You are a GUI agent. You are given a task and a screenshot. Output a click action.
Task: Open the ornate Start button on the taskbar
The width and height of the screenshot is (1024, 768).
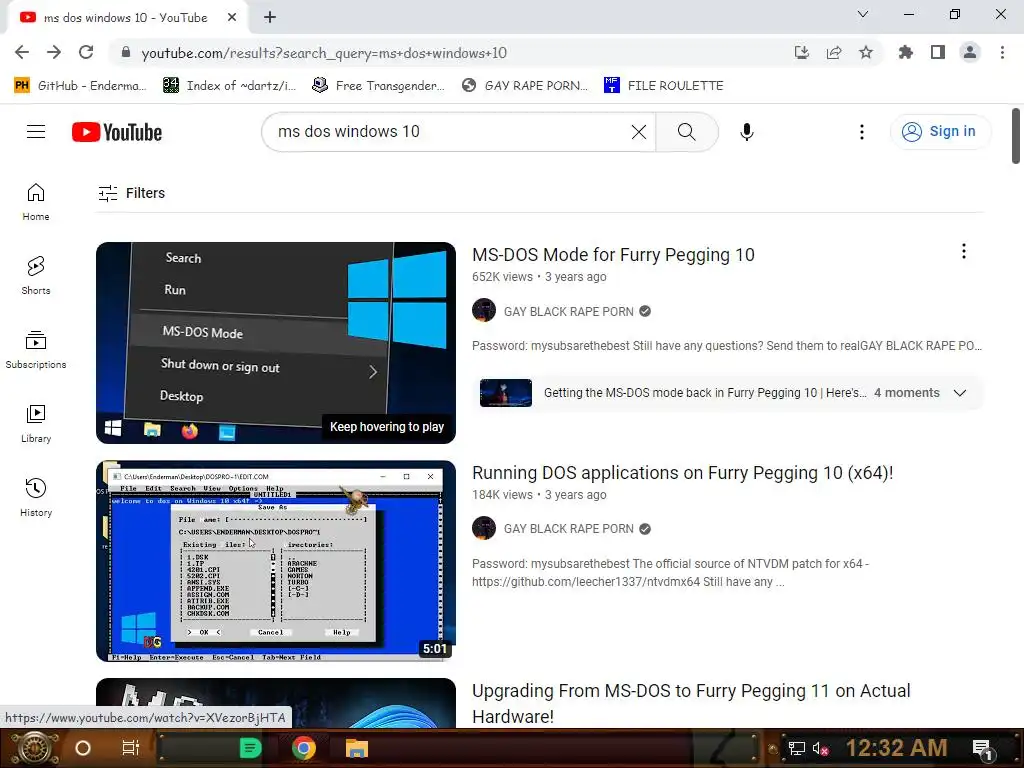pos(34,748)
